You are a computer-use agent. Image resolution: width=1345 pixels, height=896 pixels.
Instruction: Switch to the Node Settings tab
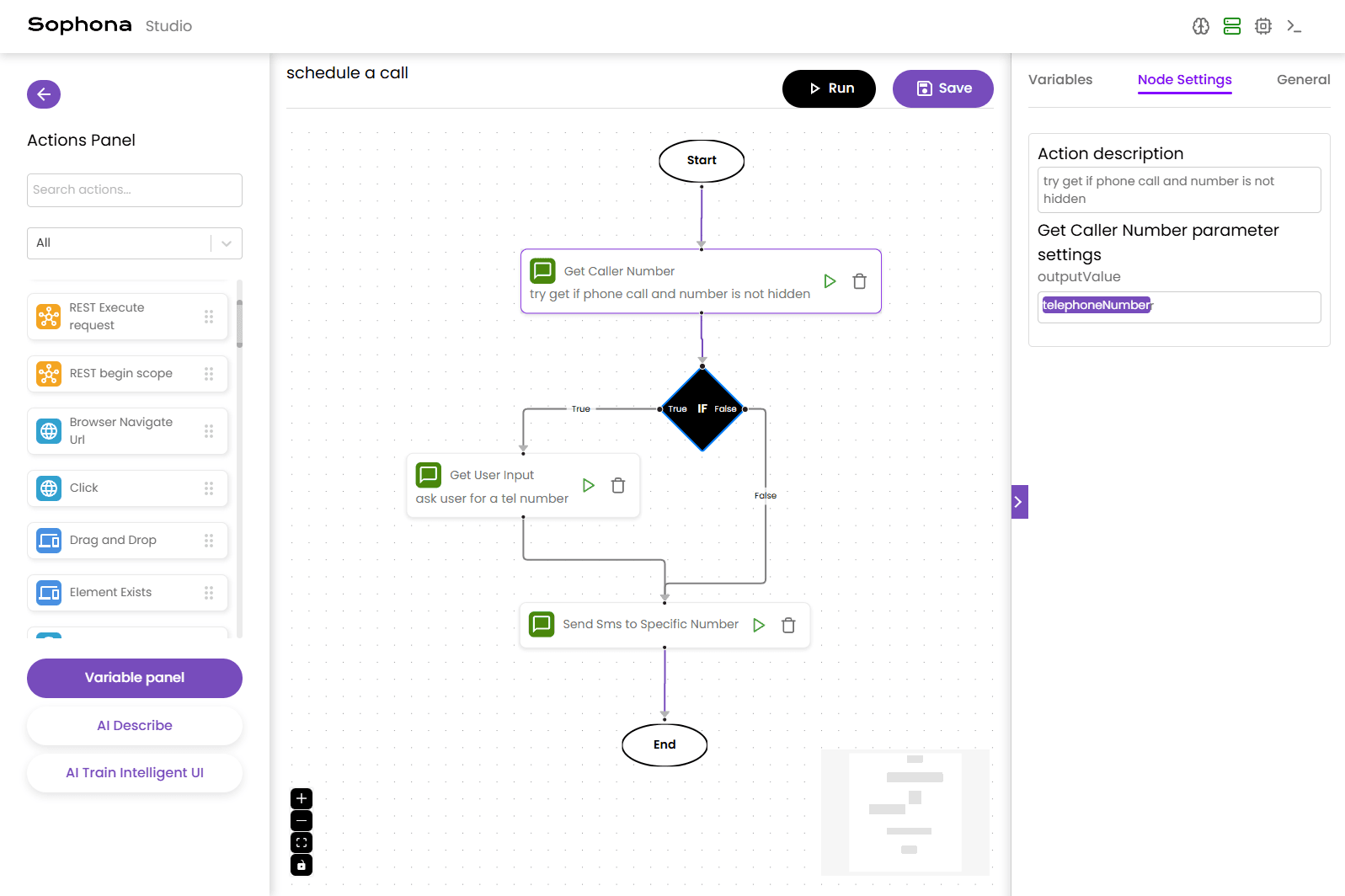1184,80
